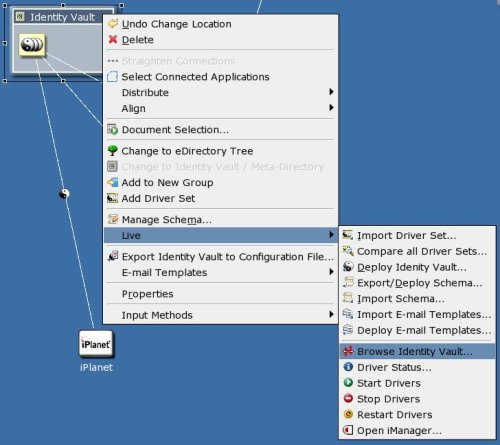Click the Import Schema icon
This screenshot has width=500, height=445.
point(348,298)
